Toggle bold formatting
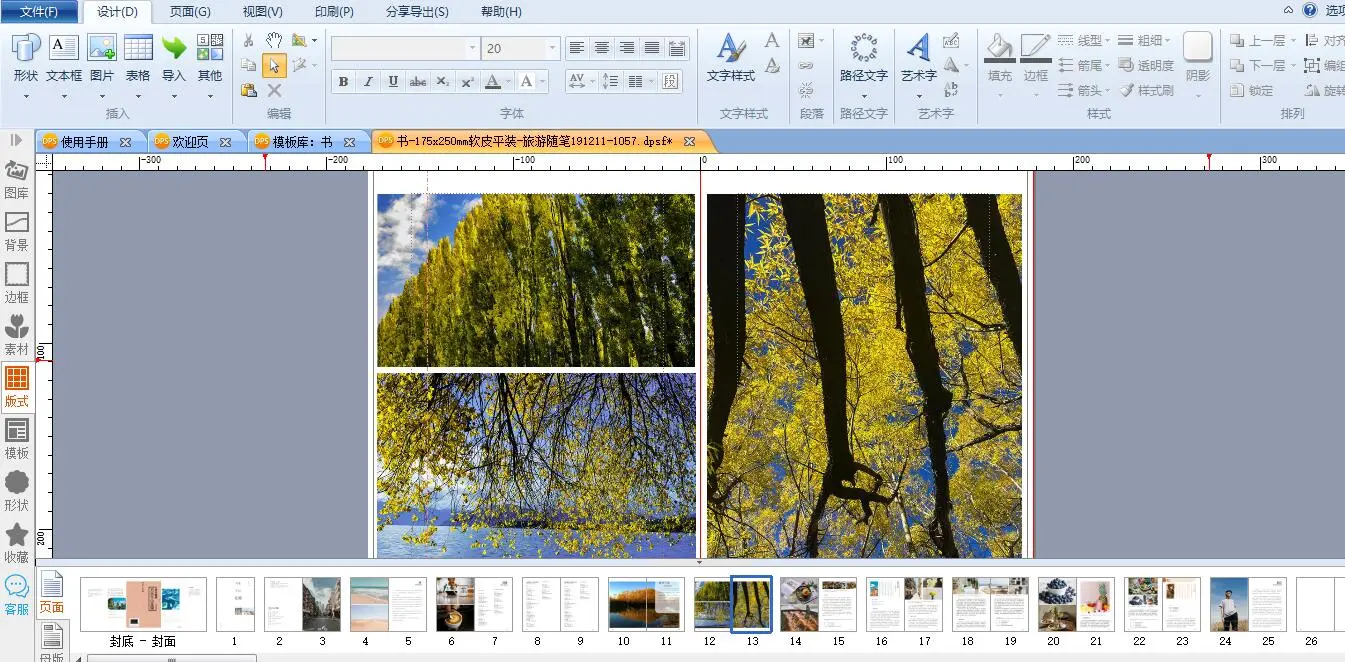Viewport: 1345px width, 662px height. pos(343,82)
